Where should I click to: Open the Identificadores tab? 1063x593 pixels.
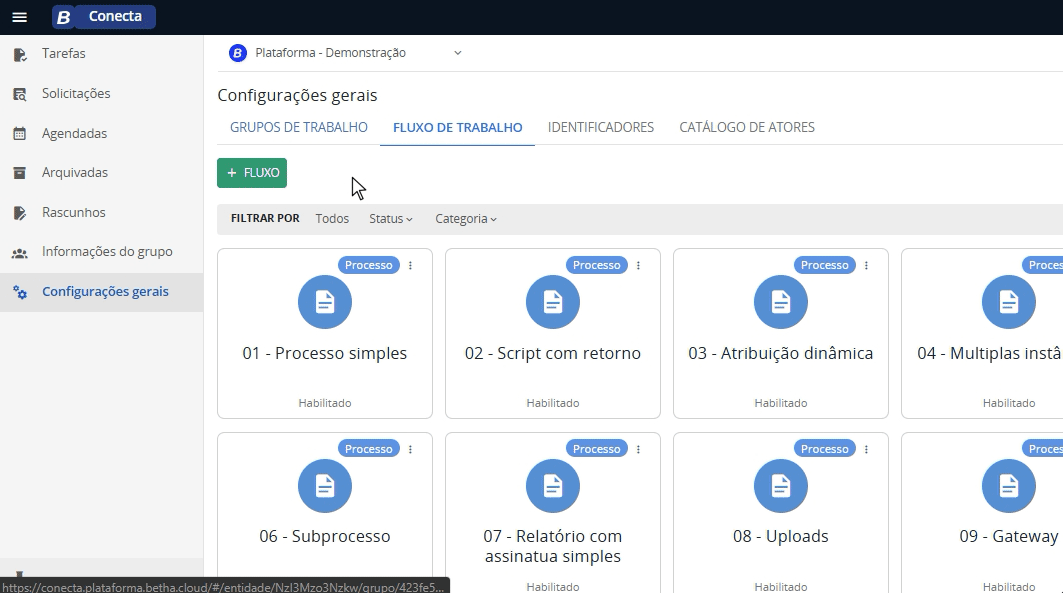[601, 127]
